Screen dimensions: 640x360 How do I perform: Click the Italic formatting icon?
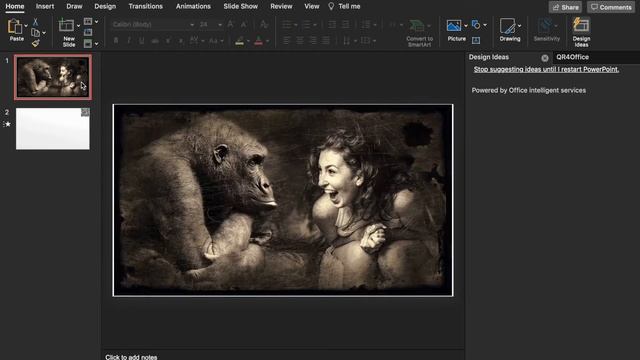(x=129, y=41)
